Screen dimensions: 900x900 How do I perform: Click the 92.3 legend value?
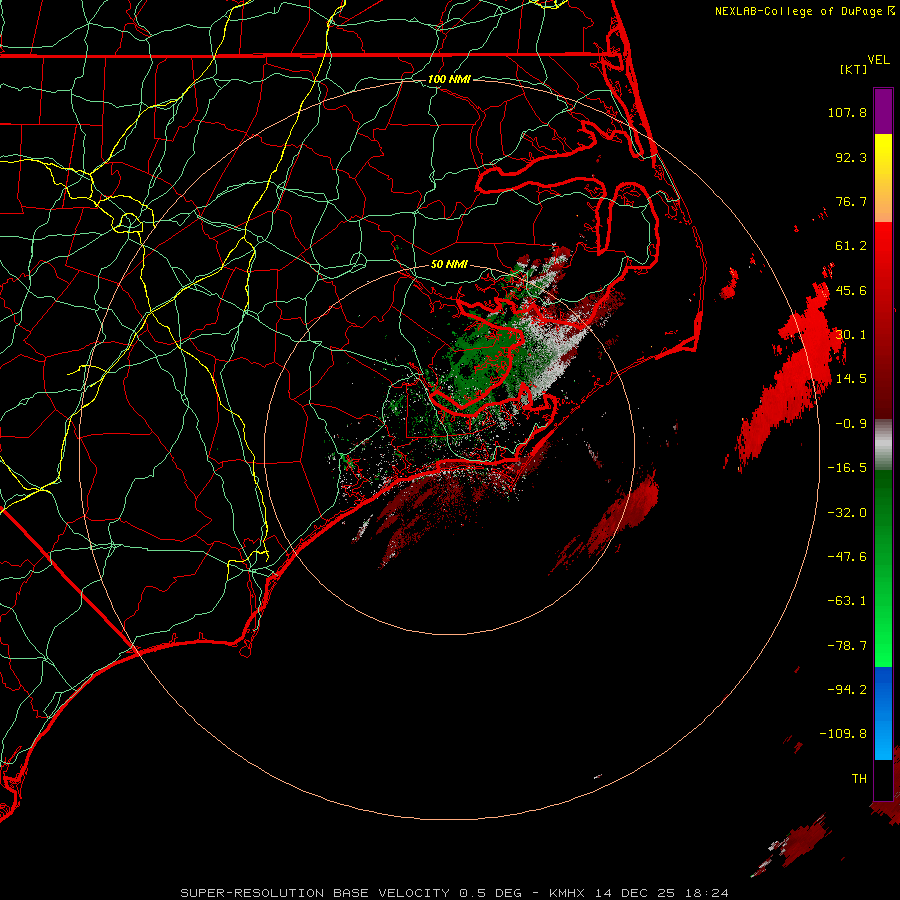(851, 157)
